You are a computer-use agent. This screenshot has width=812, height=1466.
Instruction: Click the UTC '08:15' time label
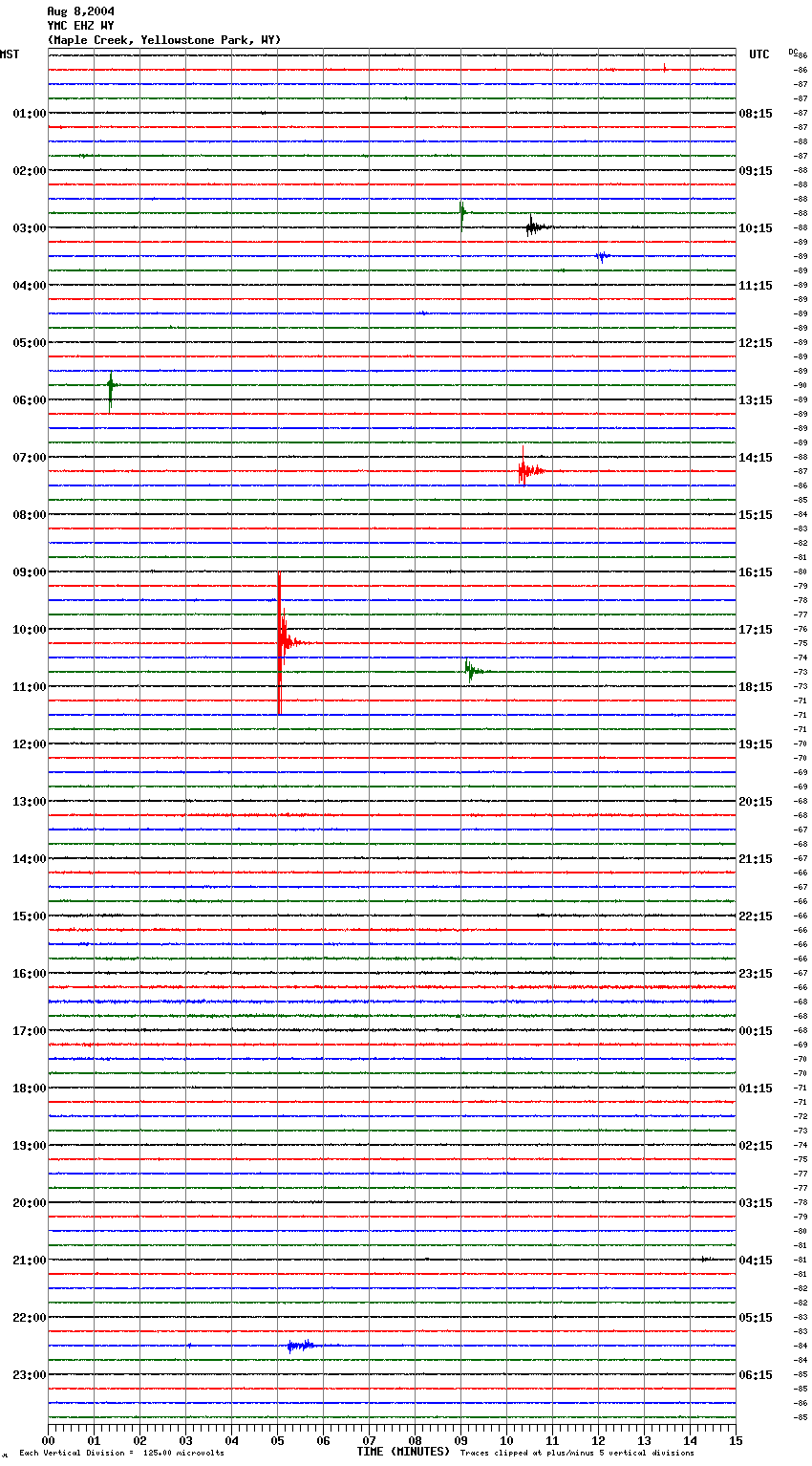click(x=756, y=114)
